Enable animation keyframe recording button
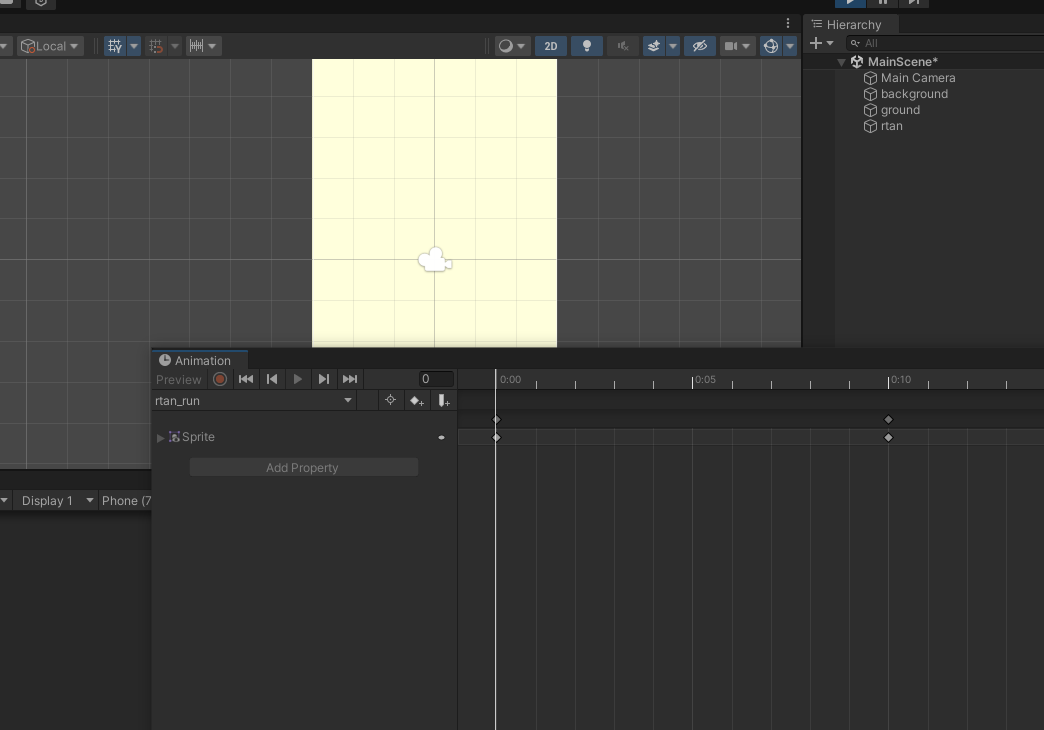Image resolution: width=1044 pixels, height=730 pixels. coord(220,379)
